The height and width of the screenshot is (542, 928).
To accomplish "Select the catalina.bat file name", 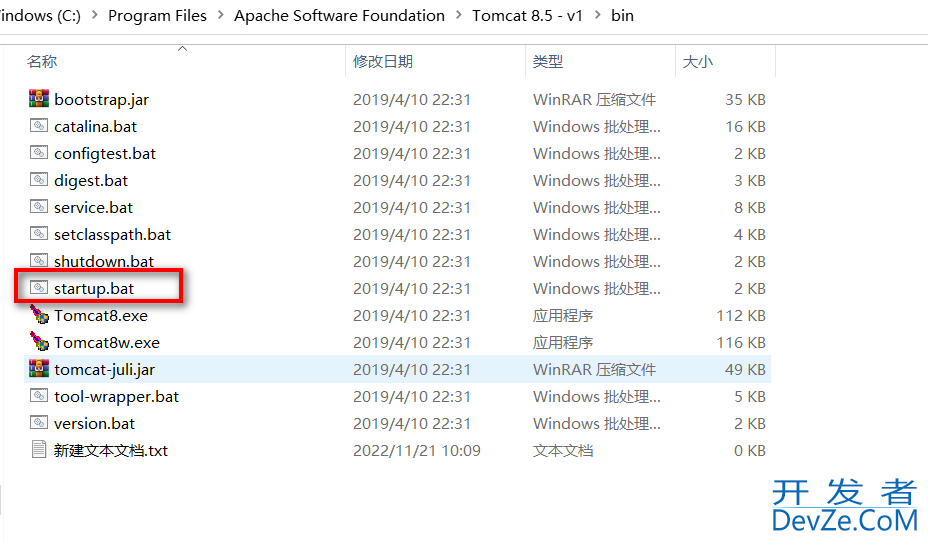I will (95, 127).
